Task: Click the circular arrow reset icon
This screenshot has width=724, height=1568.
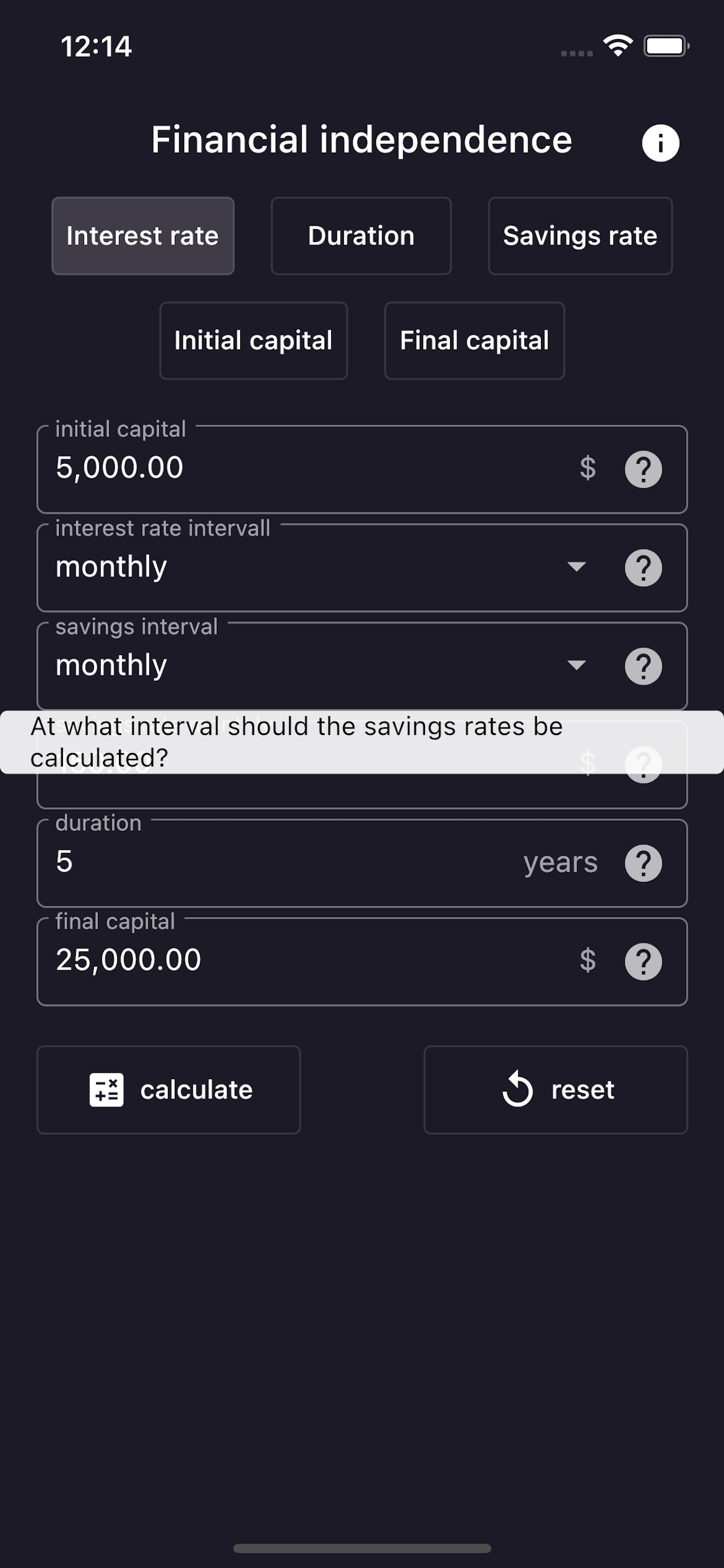Action: (518, 1088)
